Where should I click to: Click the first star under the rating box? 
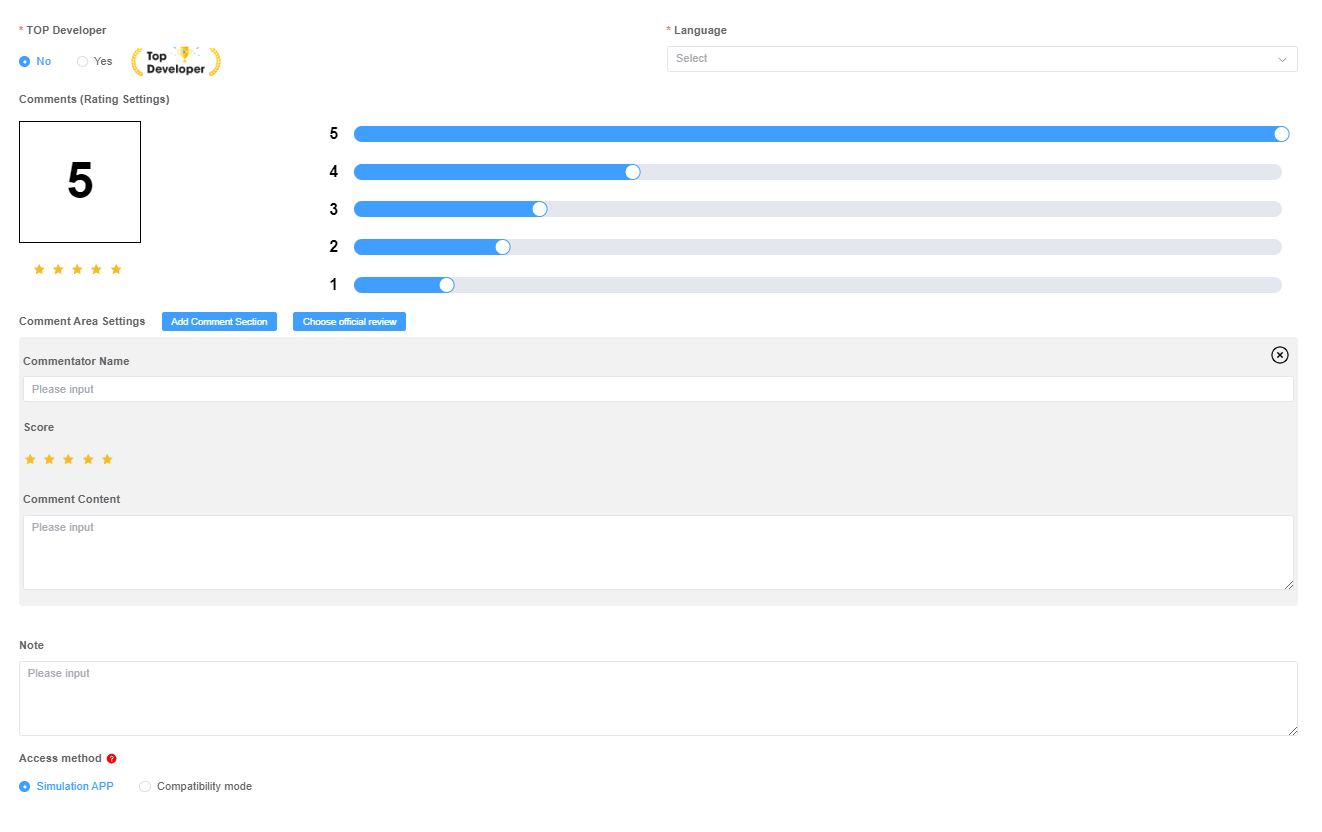coord(39,269)
